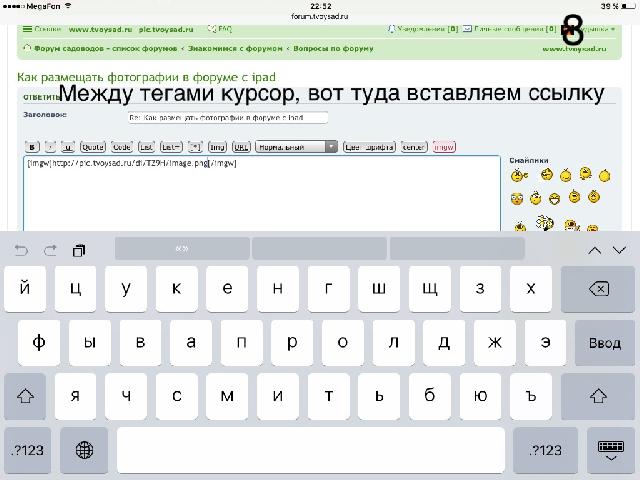The image size is (640, 480).
Task: Open the hamburger quick links menu
Action: (x=27, y=29)
